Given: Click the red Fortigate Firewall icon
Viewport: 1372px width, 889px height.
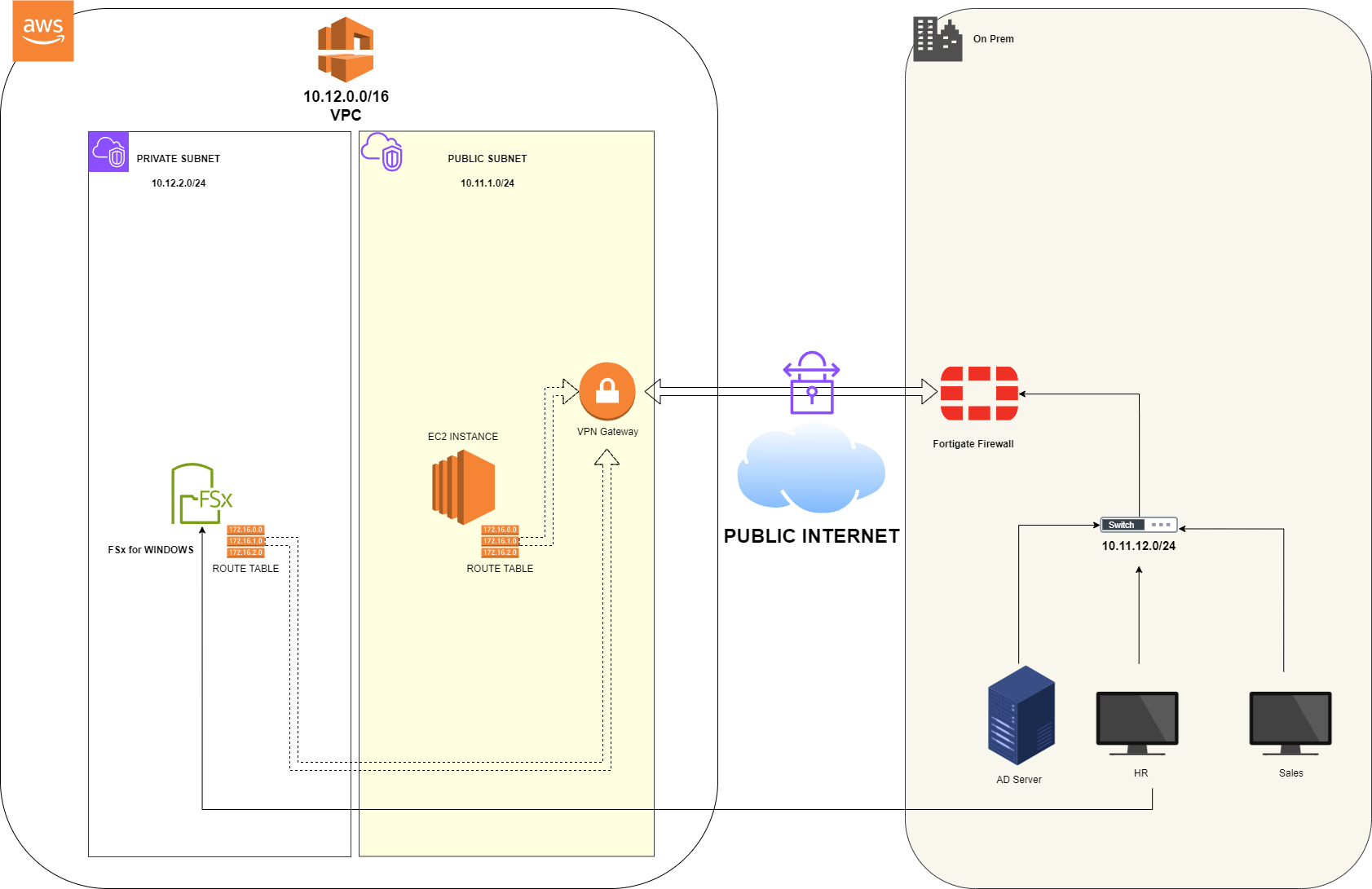Looking at the screenshot, I should [x=979, y=394].
